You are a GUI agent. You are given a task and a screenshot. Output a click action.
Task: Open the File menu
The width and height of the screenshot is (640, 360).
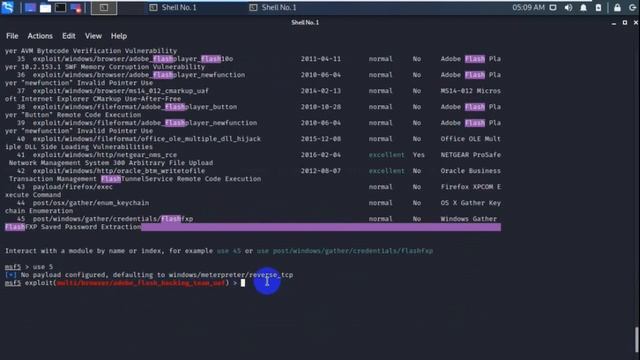[12, 36]
